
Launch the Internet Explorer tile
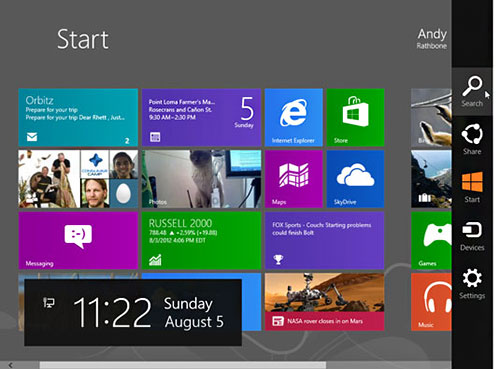pyautogui.click(x=294, y=117)
